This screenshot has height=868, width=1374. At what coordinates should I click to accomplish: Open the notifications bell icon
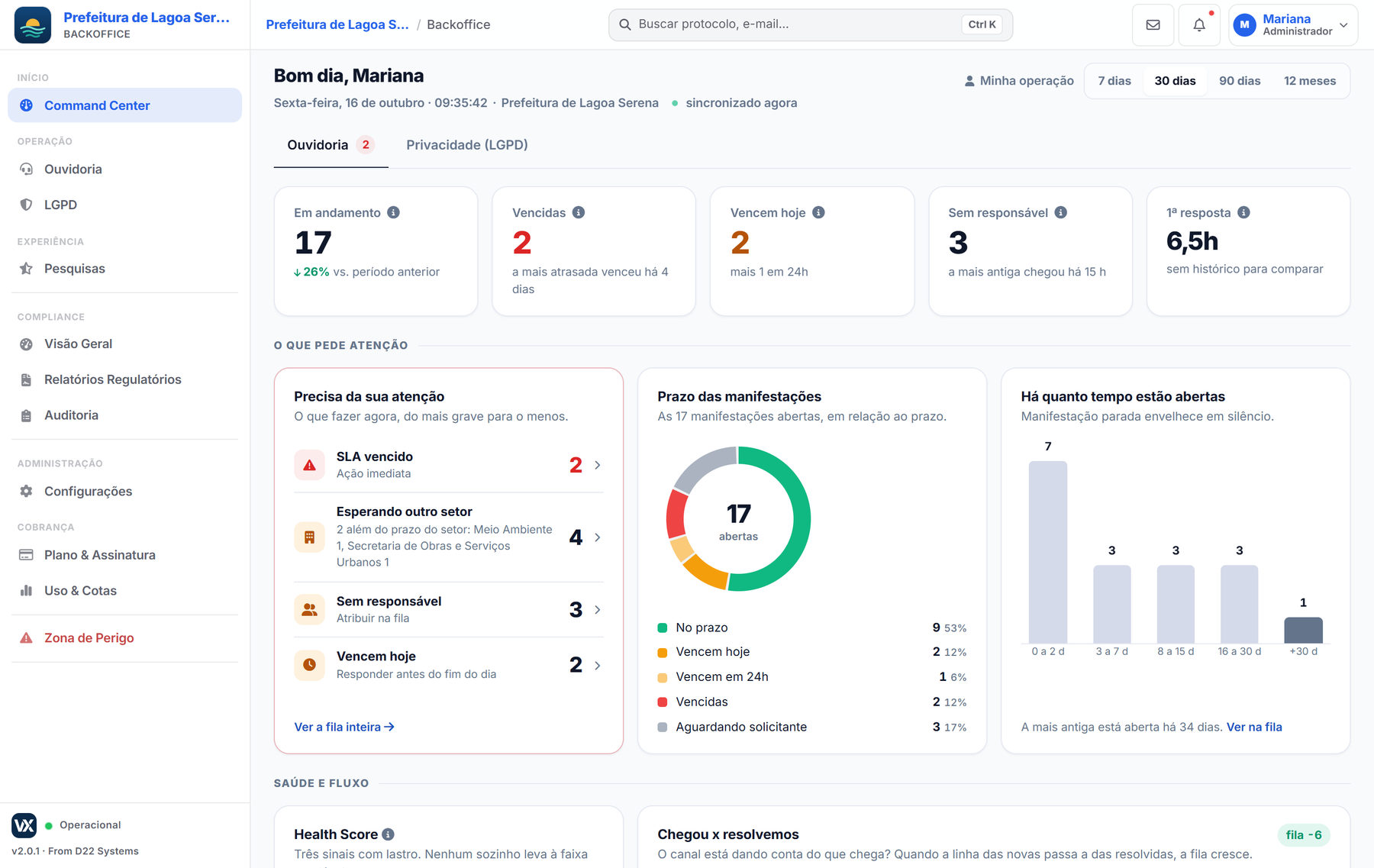pos(1199,24)
